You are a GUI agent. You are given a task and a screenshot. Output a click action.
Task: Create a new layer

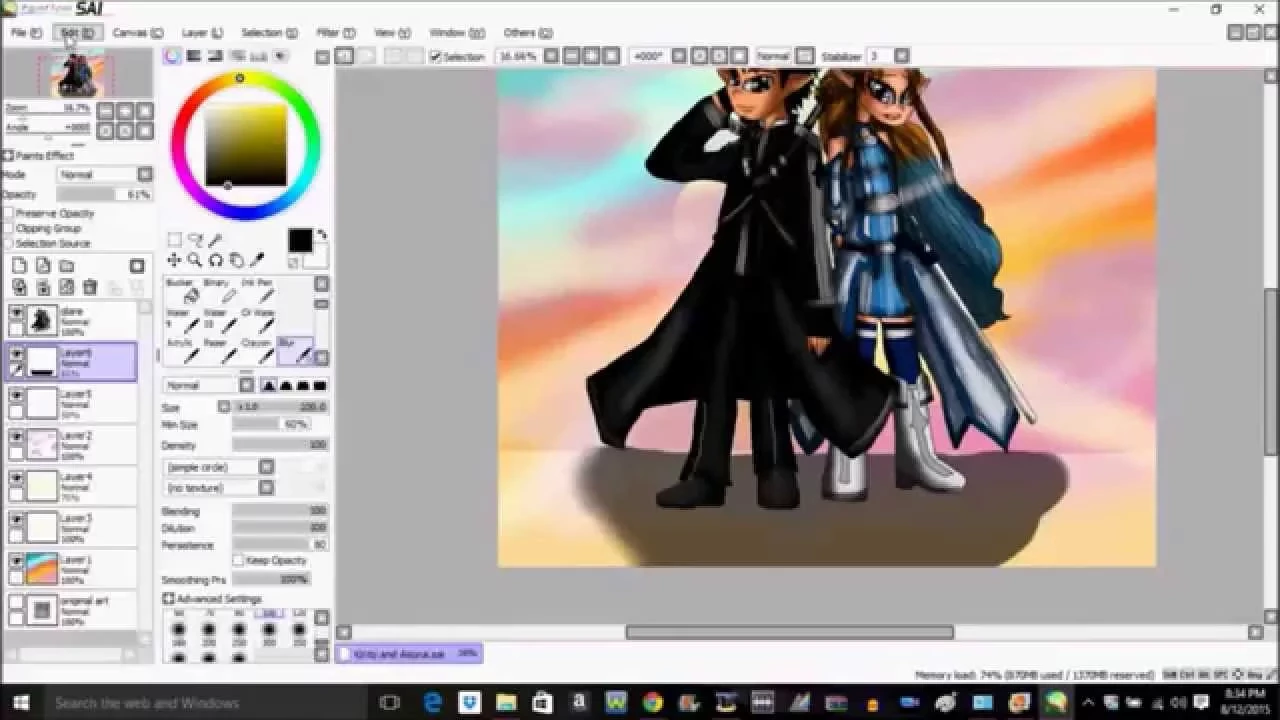pos(19,266)
